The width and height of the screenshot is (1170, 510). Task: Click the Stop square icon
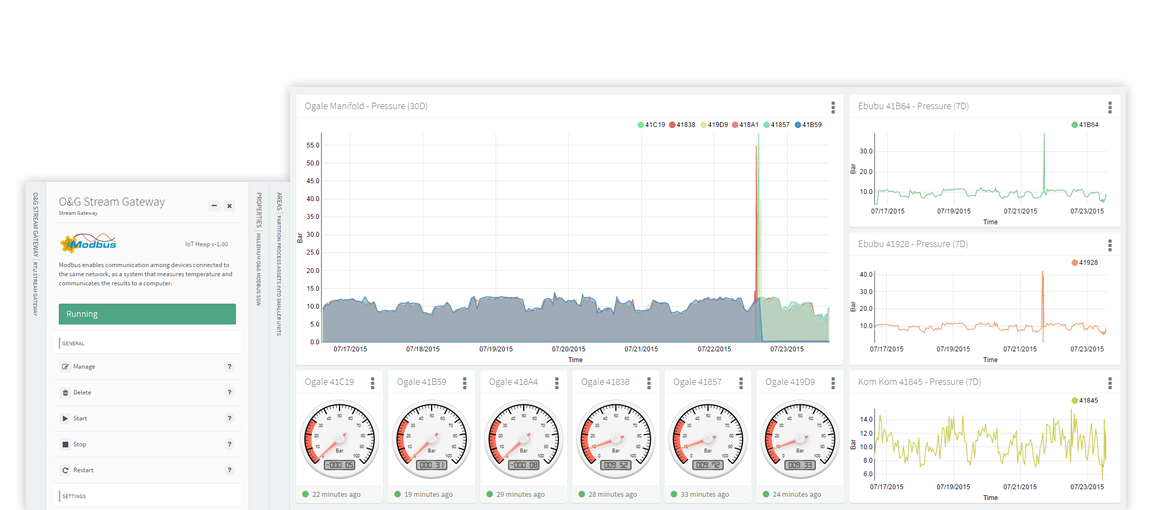66,444
